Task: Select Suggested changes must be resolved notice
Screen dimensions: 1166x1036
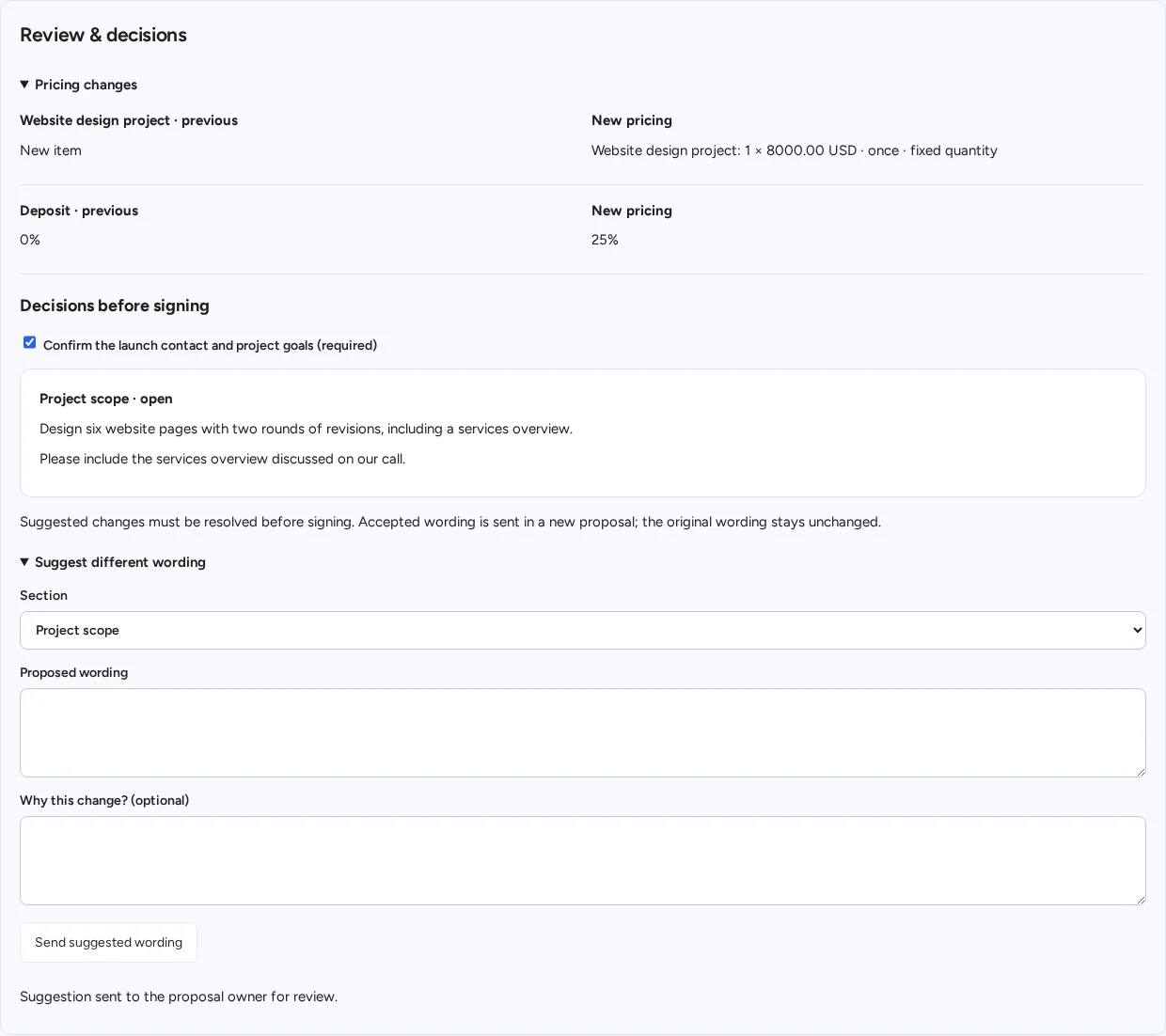Action: point(450,522)
